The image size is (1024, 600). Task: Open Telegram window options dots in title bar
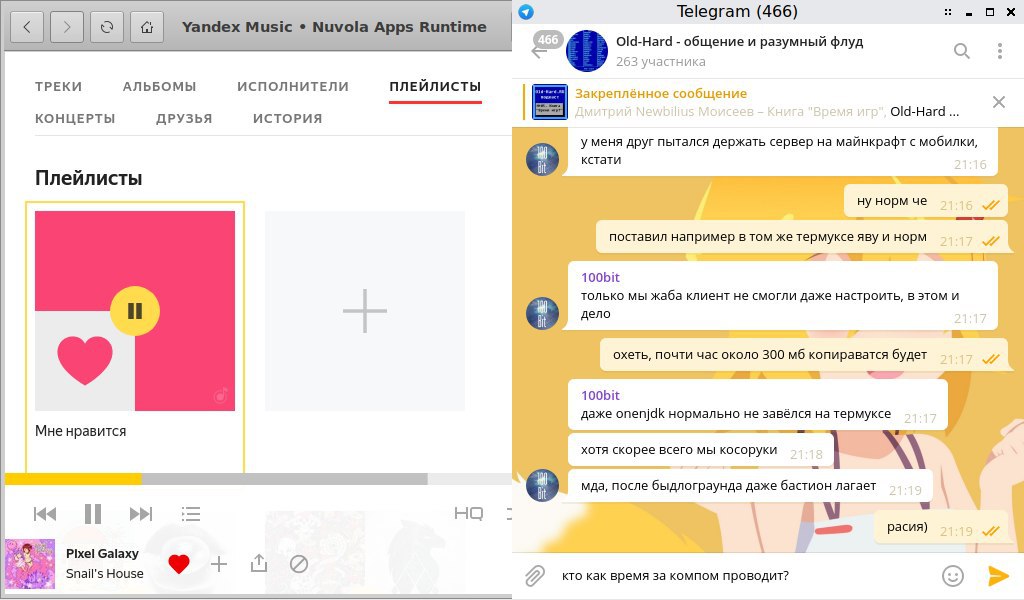[x=948, y=12]
